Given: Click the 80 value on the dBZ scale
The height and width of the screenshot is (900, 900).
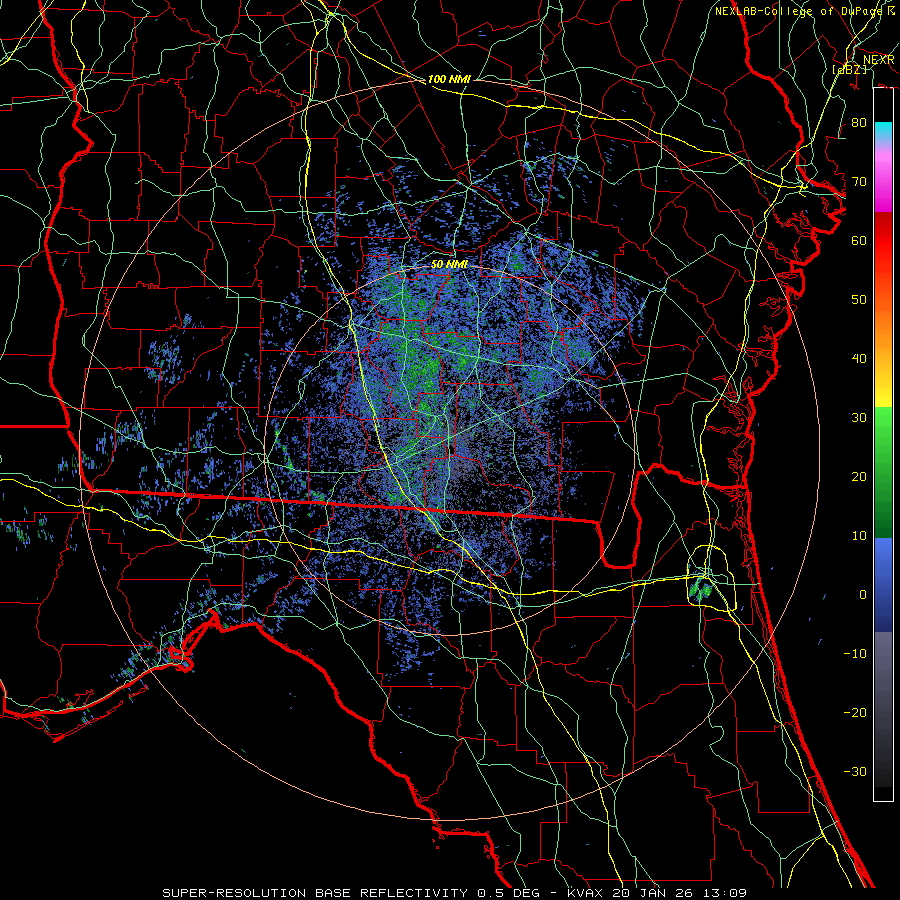Looking at the screenshot, I should click(x=859, y=123).
